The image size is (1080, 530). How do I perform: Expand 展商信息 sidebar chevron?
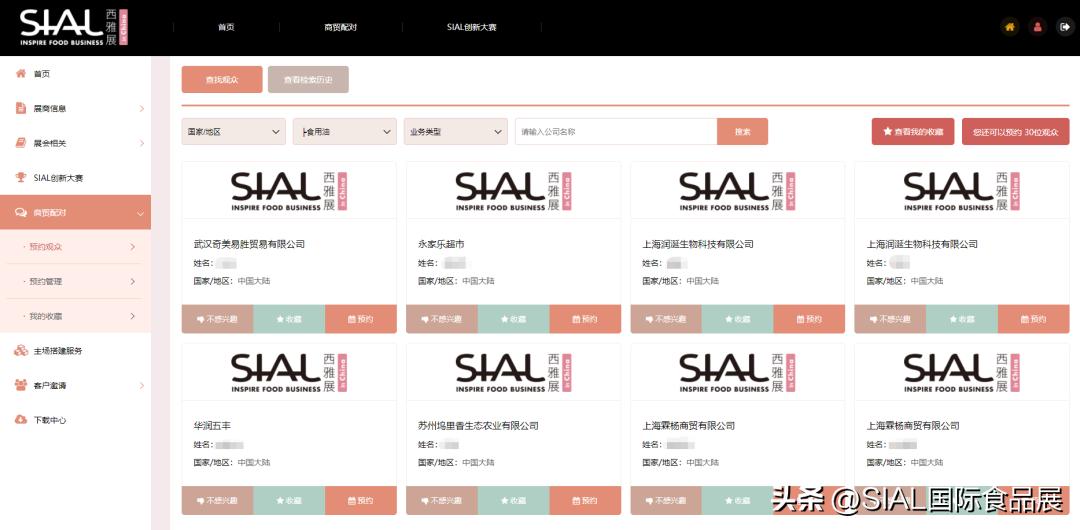click(x=142, y=108)
